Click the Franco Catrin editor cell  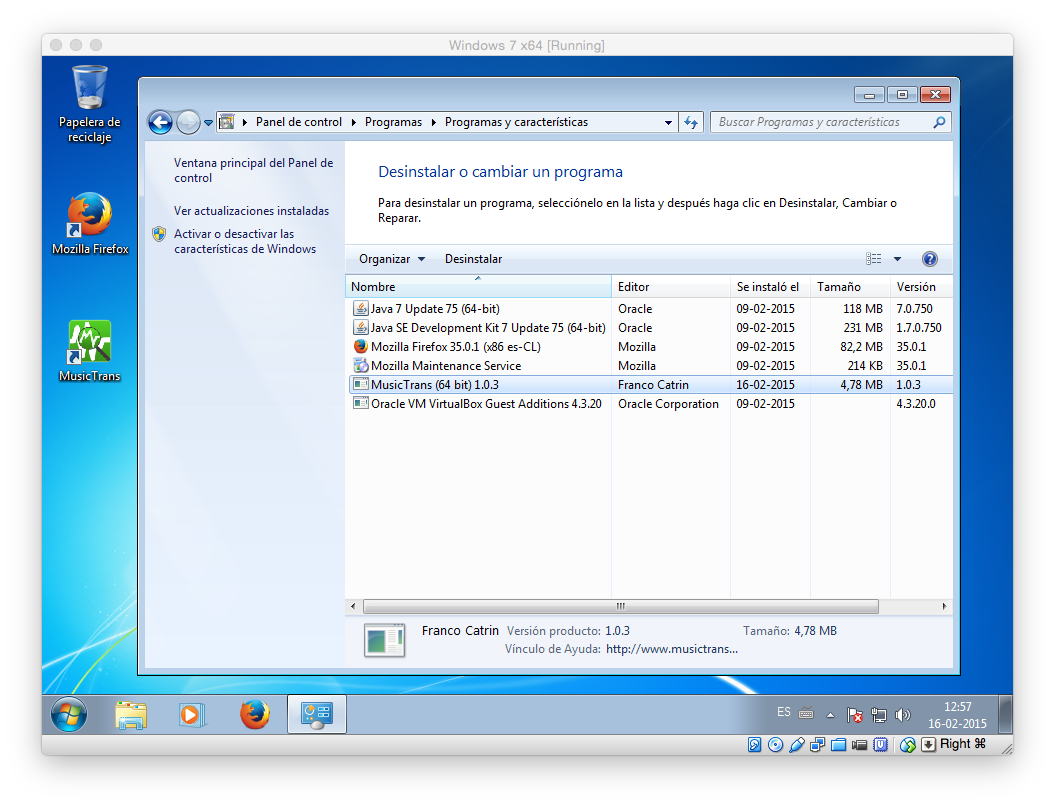point(653,385)
